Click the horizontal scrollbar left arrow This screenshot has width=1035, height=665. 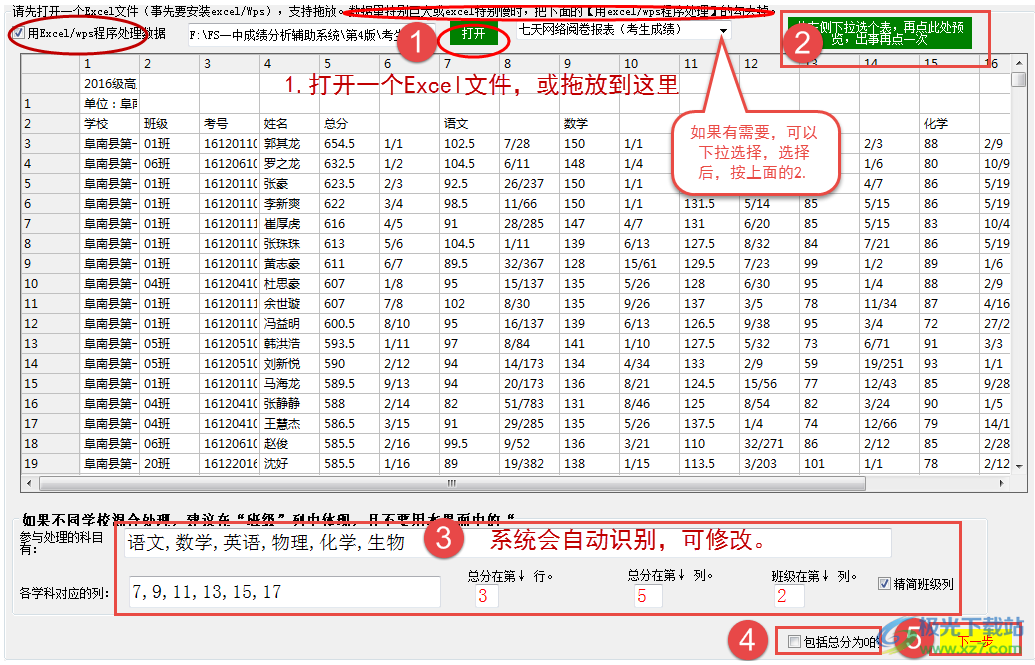coord(28,483)
